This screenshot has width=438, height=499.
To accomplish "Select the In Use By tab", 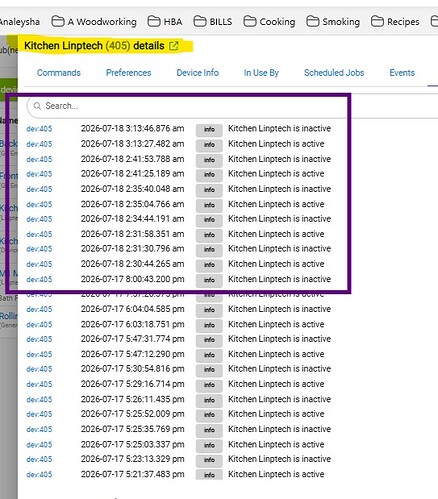I will [261, 73].
